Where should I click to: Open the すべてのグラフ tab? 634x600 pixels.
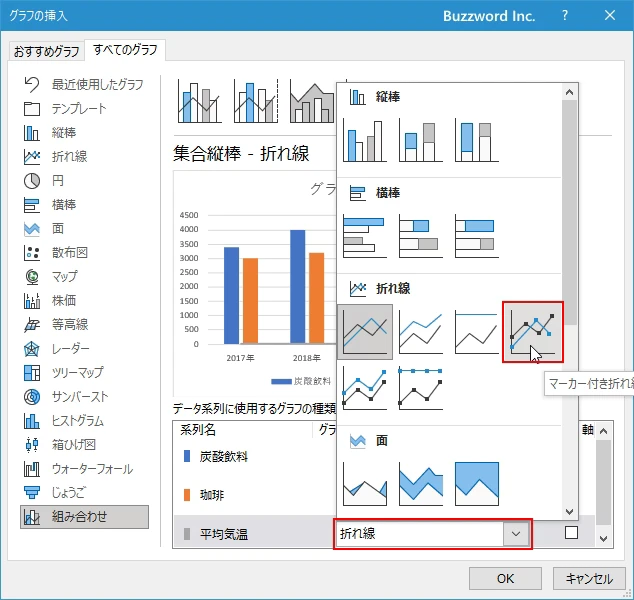(x=126, y=50)
